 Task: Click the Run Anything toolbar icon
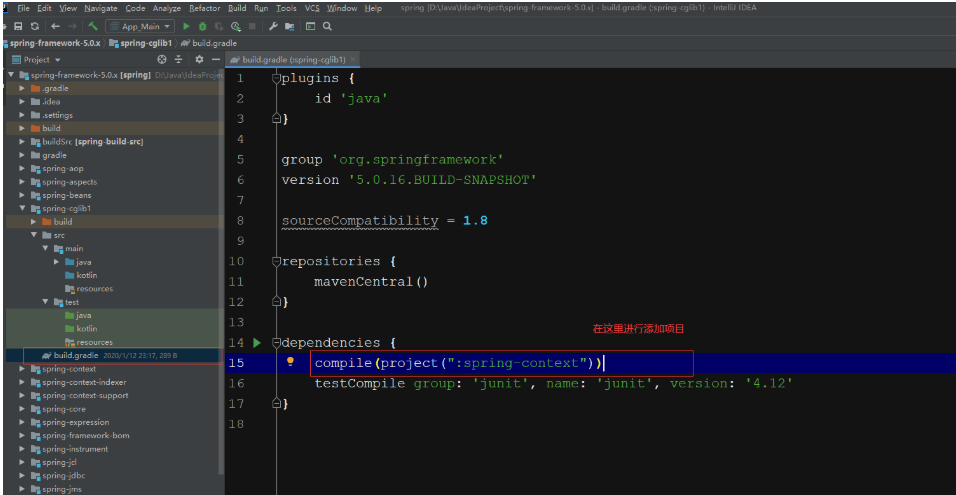click(x=311, y=26)
